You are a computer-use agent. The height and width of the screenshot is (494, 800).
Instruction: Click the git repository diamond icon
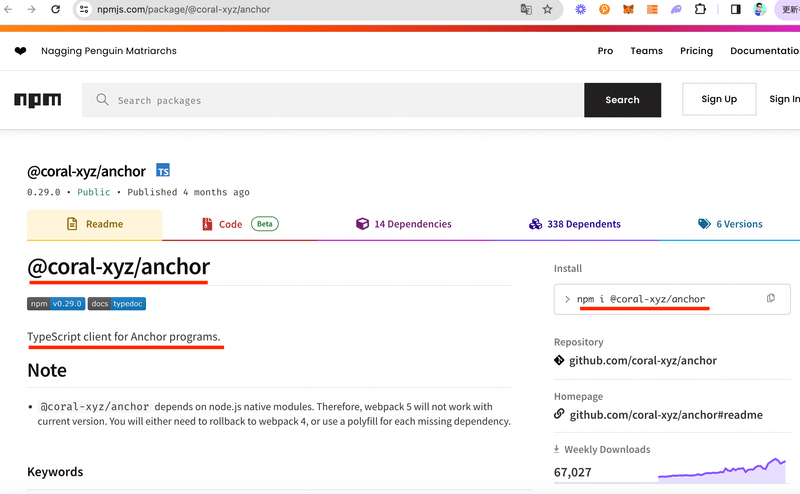pyautogui.click(x=559, y=360)
